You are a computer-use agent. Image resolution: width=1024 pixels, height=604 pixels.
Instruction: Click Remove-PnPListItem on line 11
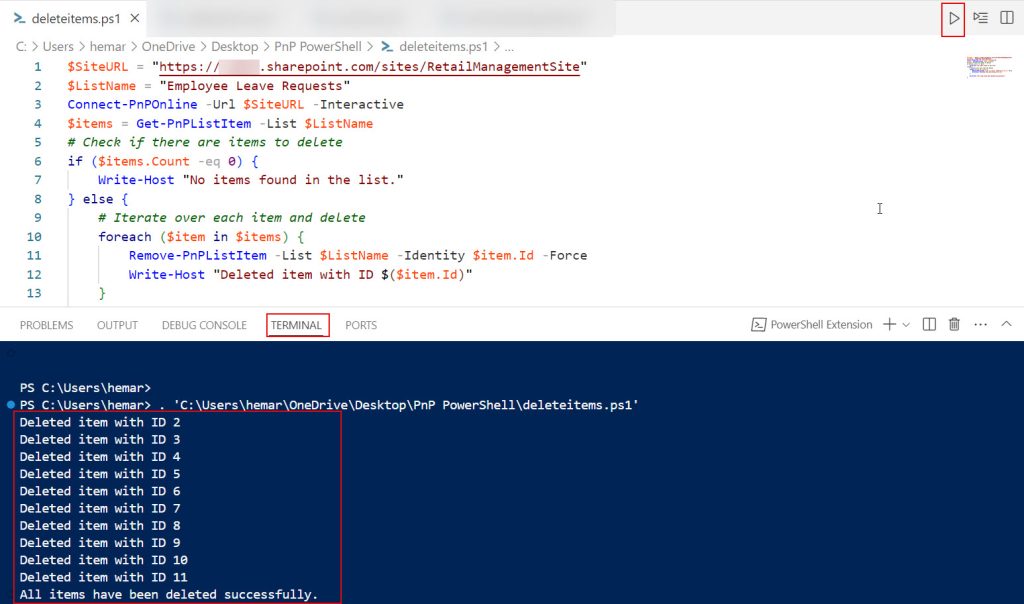coord(197,256)
